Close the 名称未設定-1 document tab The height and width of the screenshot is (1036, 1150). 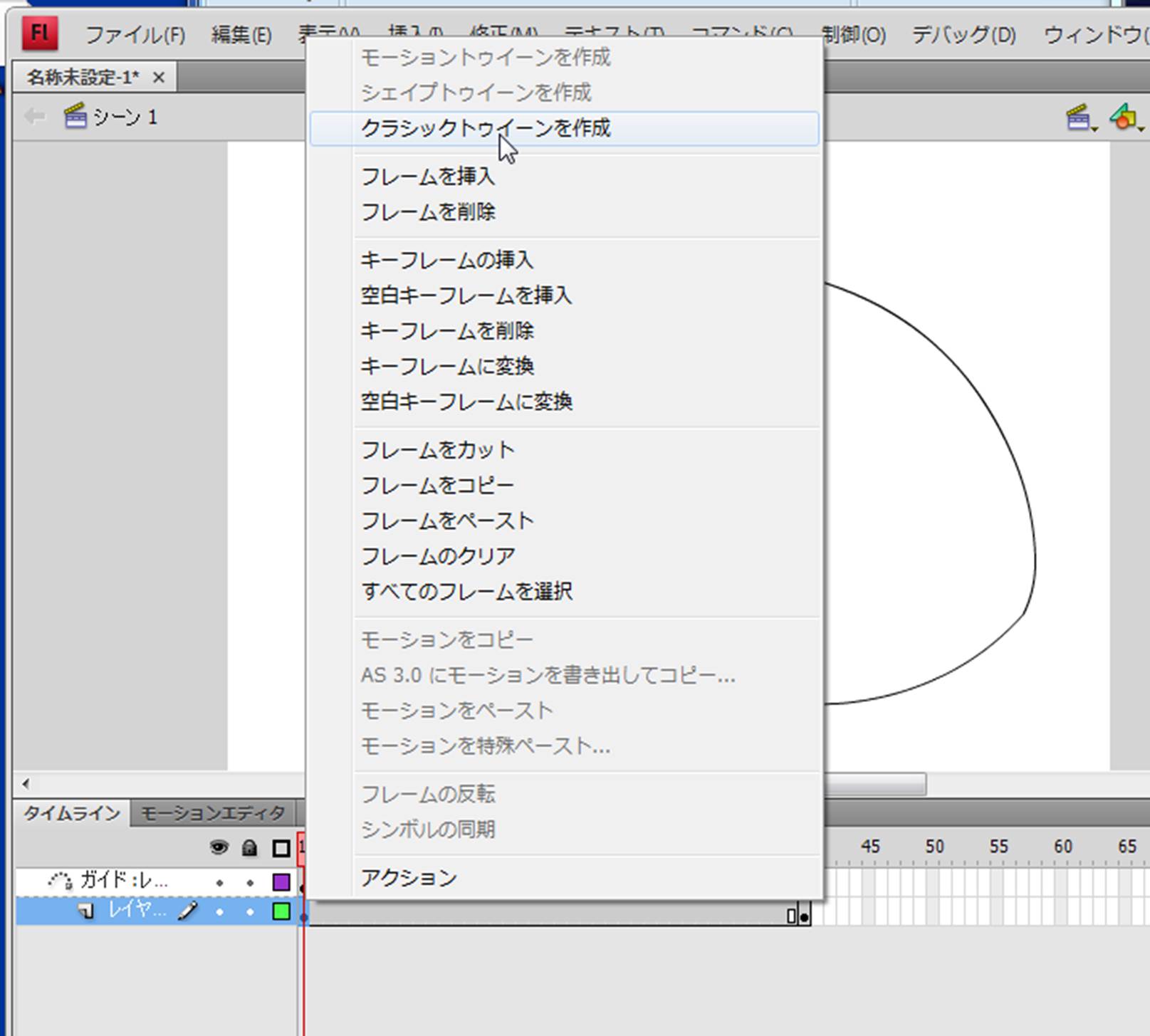pos(159,77)
